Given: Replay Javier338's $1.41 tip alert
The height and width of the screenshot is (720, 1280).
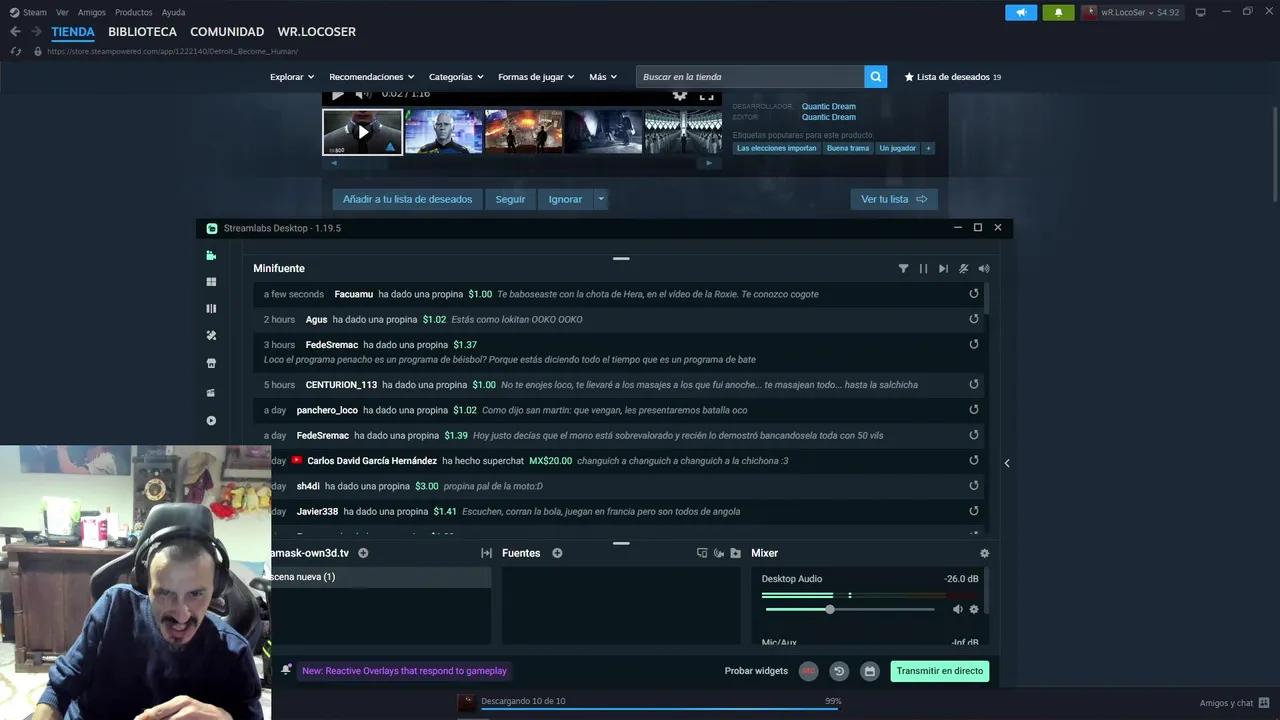Looking at the screenshot, I should point(974,511).
